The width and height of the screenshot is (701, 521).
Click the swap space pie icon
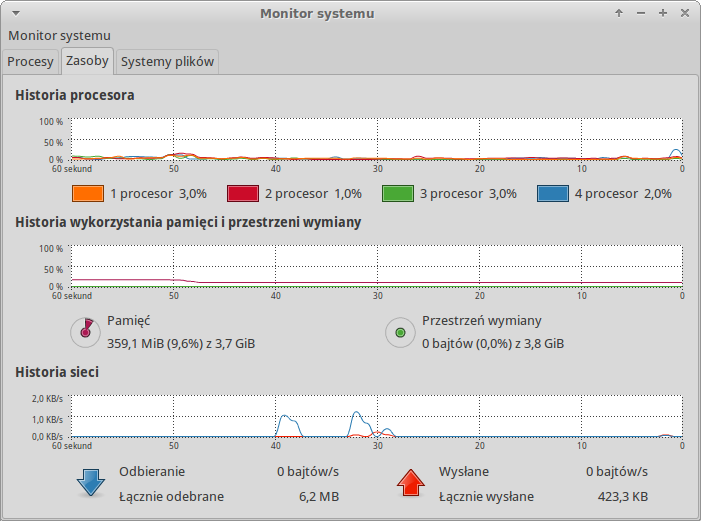point(401,332)
